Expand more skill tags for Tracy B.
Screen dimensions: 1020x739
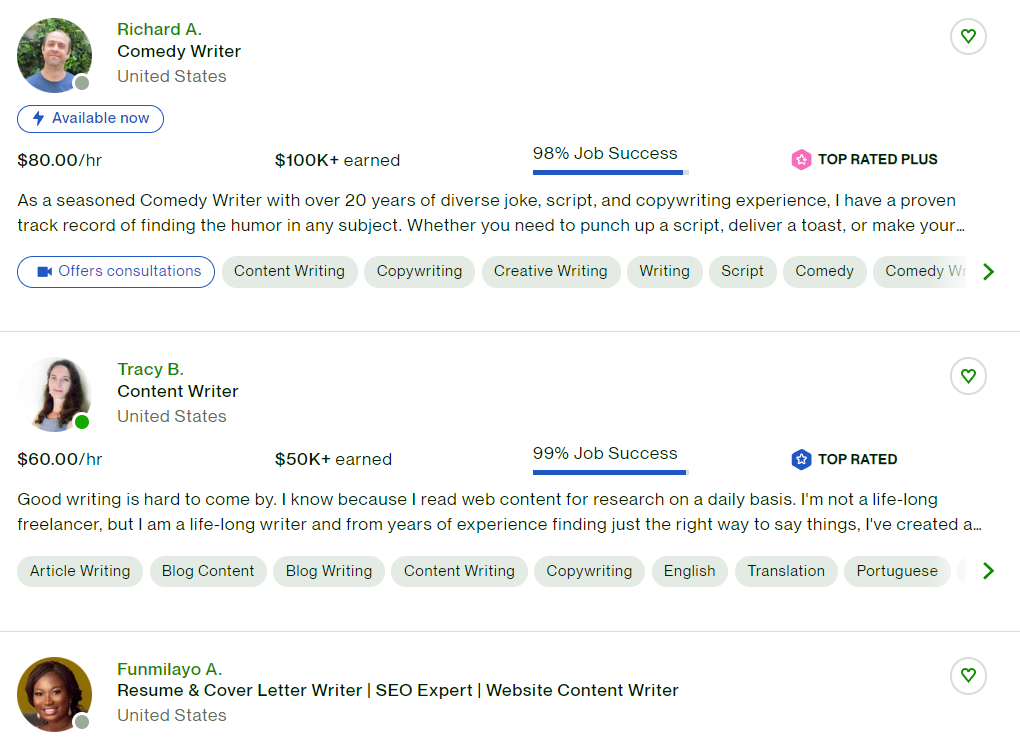[988, 571]
